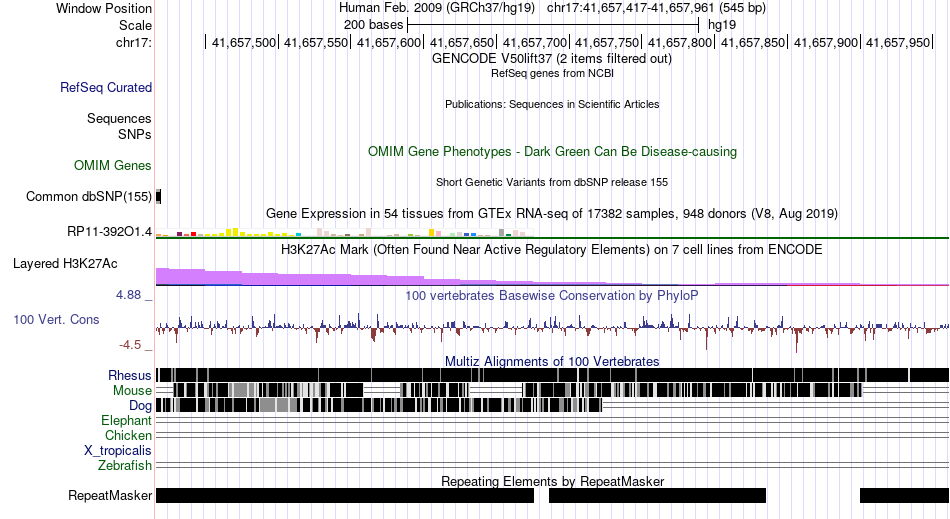Click the Basewise Conservation by PhyloP title
The height and width of the screenshot is (519, 950).
pyautogui.click(x=552, y=296)
